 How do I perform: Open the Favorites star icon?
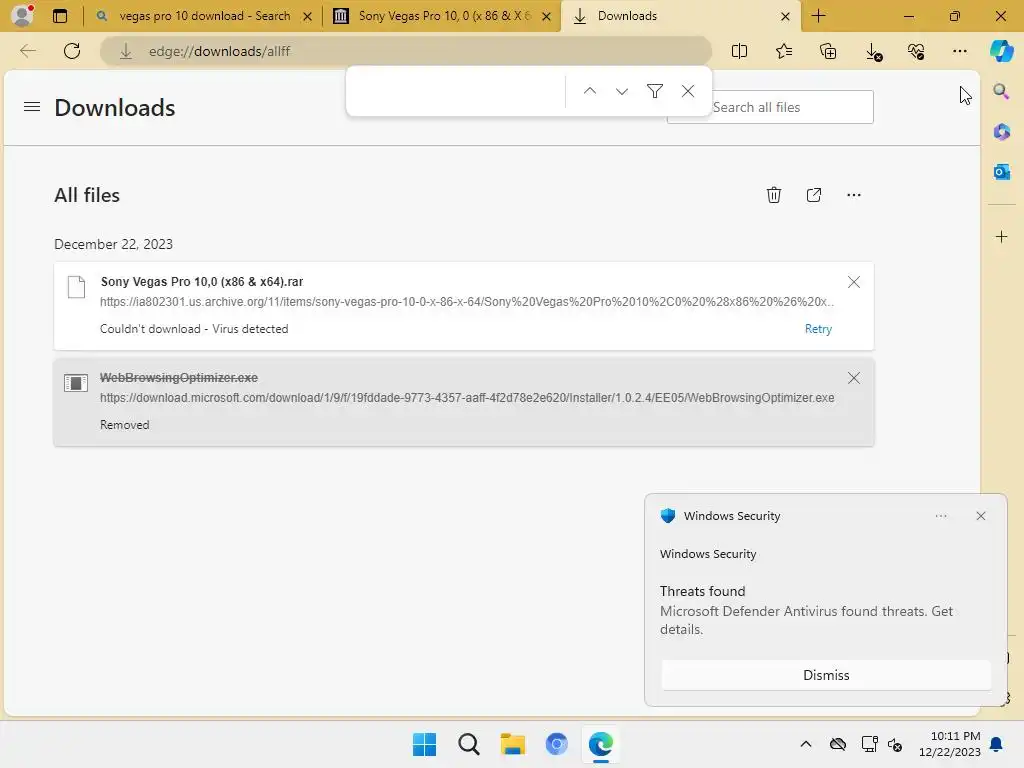[x=784, y=51]
